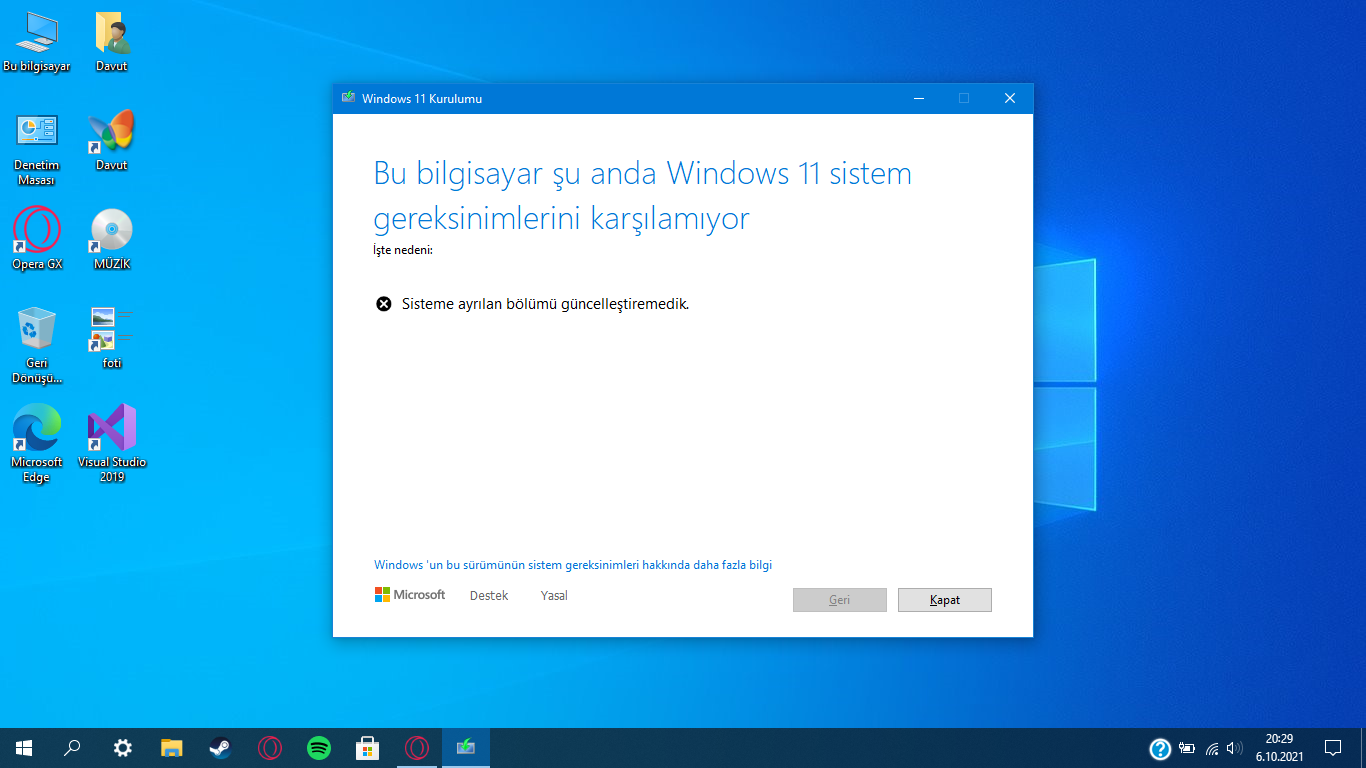Click the greyed-out Geri button

click(840, 600)
